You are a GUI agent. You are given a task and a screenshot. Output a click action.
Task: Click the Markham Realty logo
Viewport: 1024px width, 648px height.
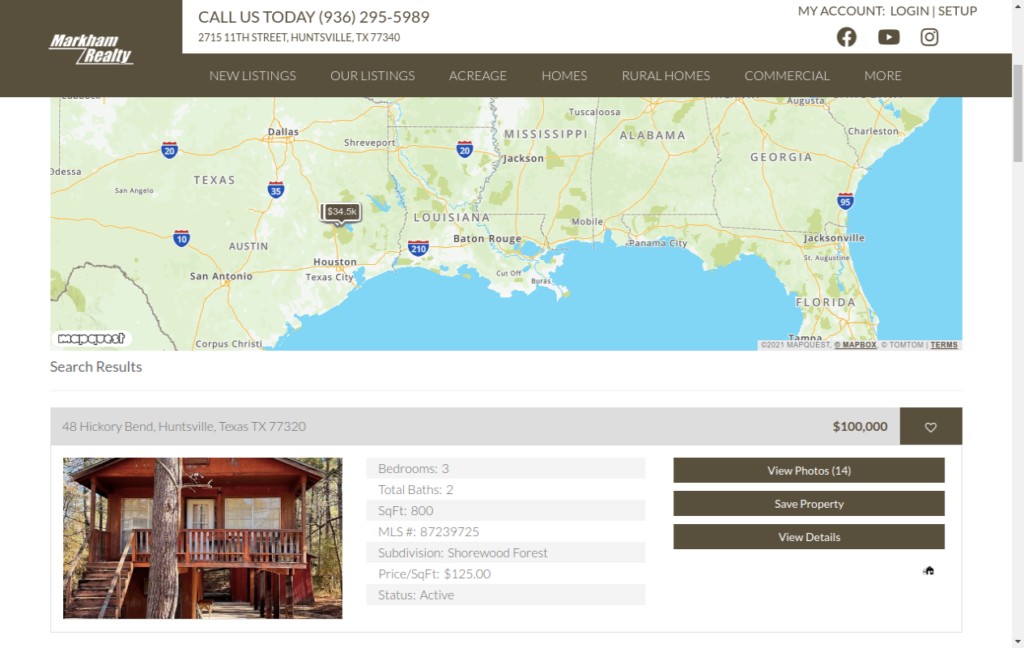pos(91,49)
